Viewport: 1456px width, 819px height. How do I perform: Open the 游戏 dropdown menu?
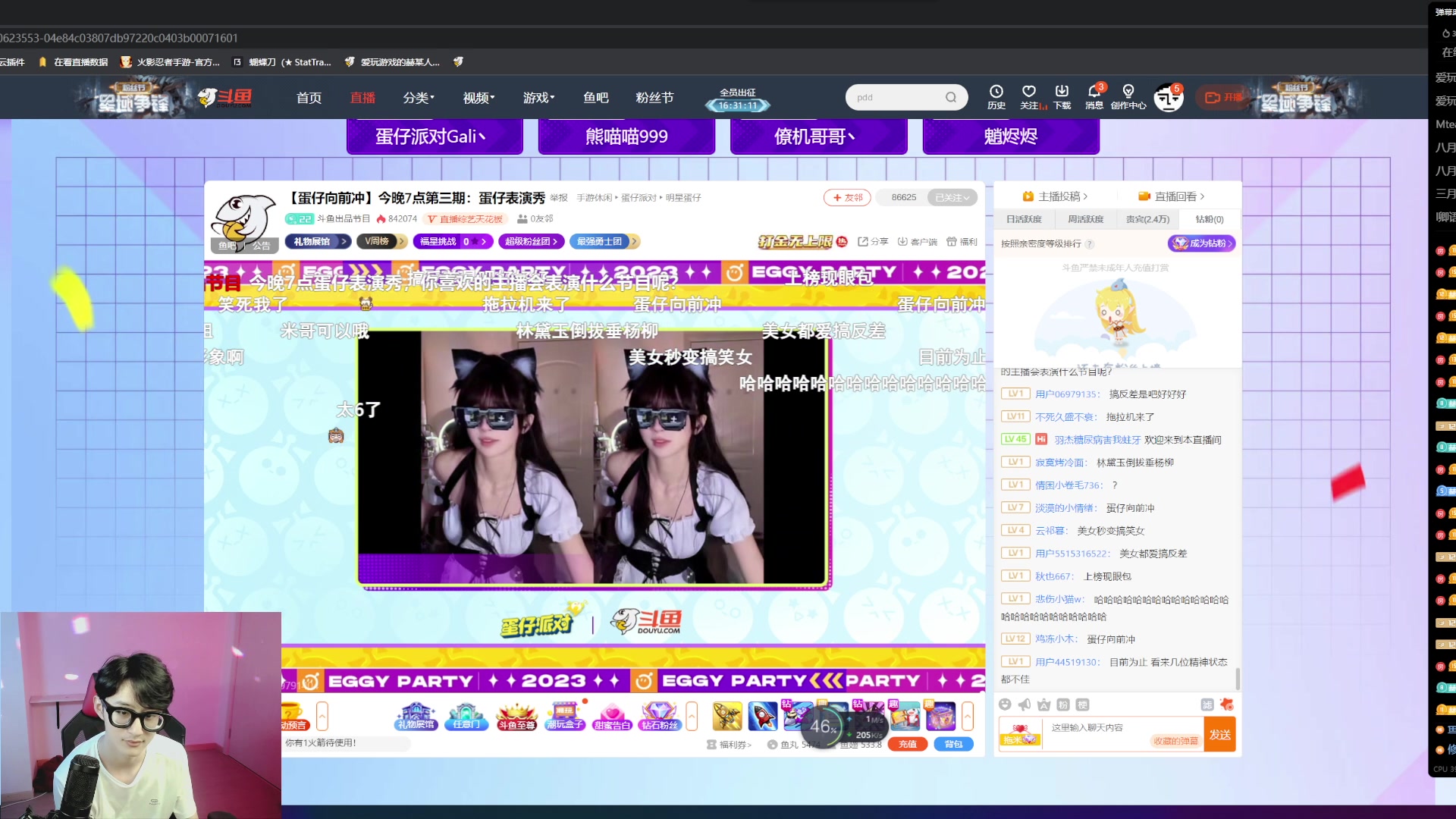pyautogui.click(x=538, y=97)
